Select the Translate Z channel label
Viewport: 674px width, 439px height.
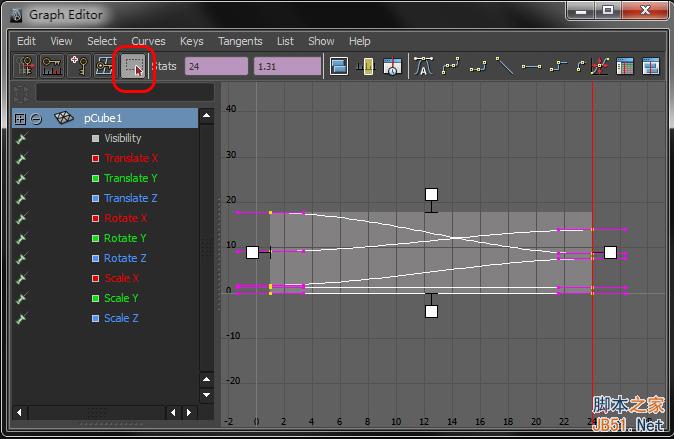131,198
